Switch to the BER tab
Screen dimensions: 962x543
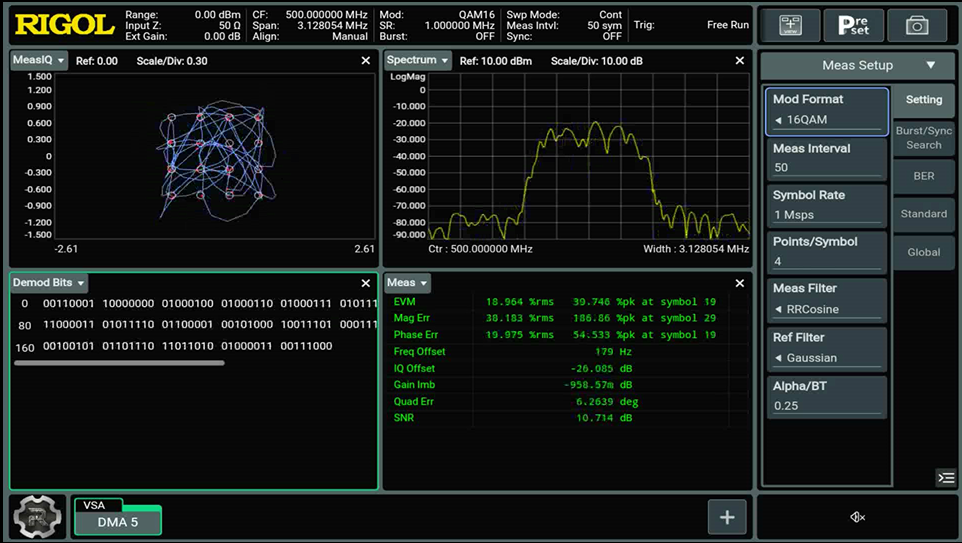coord(923,176)
